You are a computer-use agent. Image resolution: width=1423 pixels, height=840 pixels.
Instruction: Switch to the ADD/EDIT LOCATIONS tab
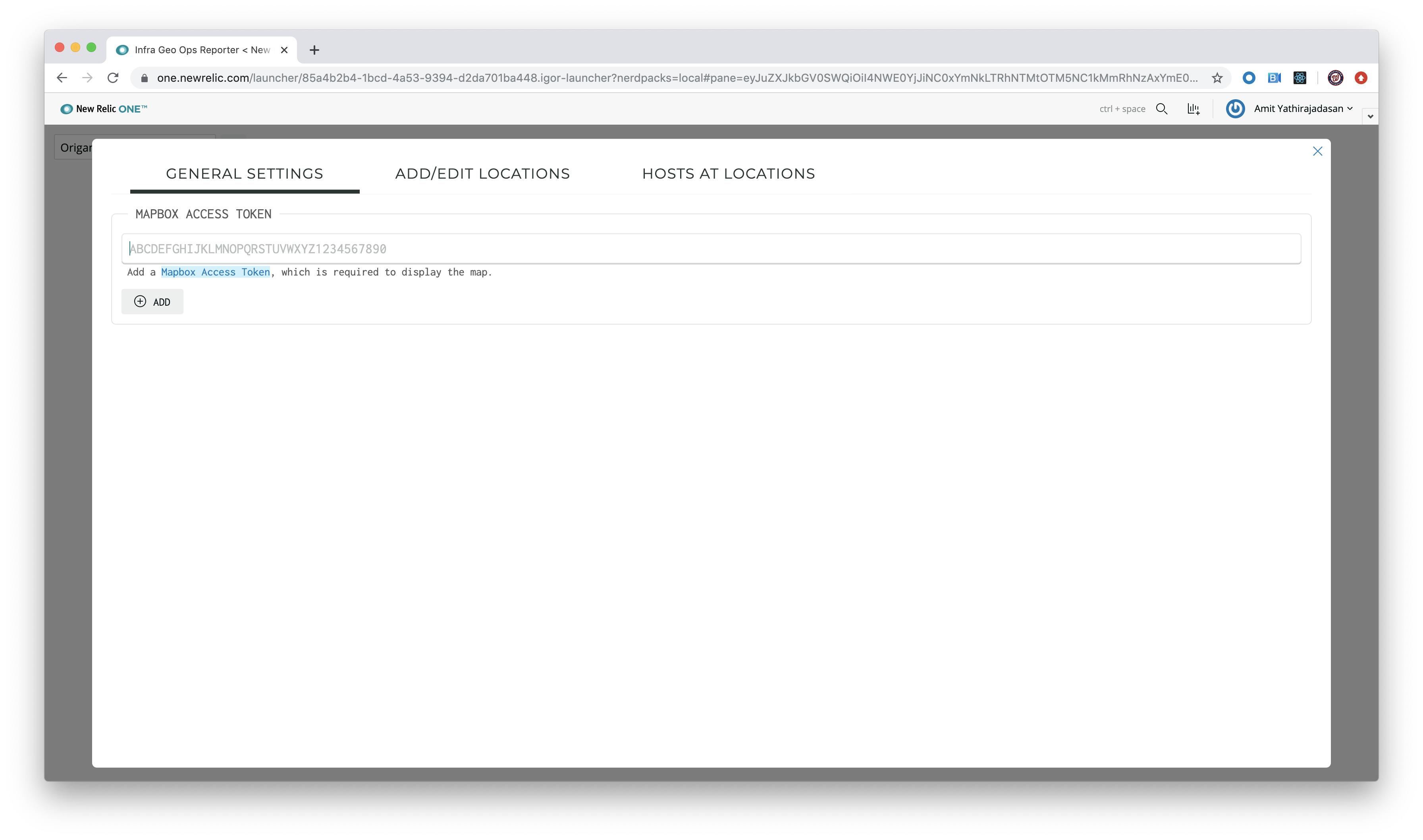[x=482, y=173]
